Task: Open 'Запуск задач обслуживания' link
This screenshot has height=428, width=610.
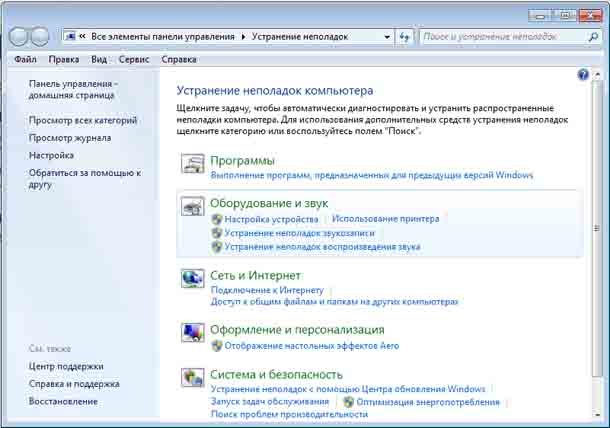Action: coord(270,401)
